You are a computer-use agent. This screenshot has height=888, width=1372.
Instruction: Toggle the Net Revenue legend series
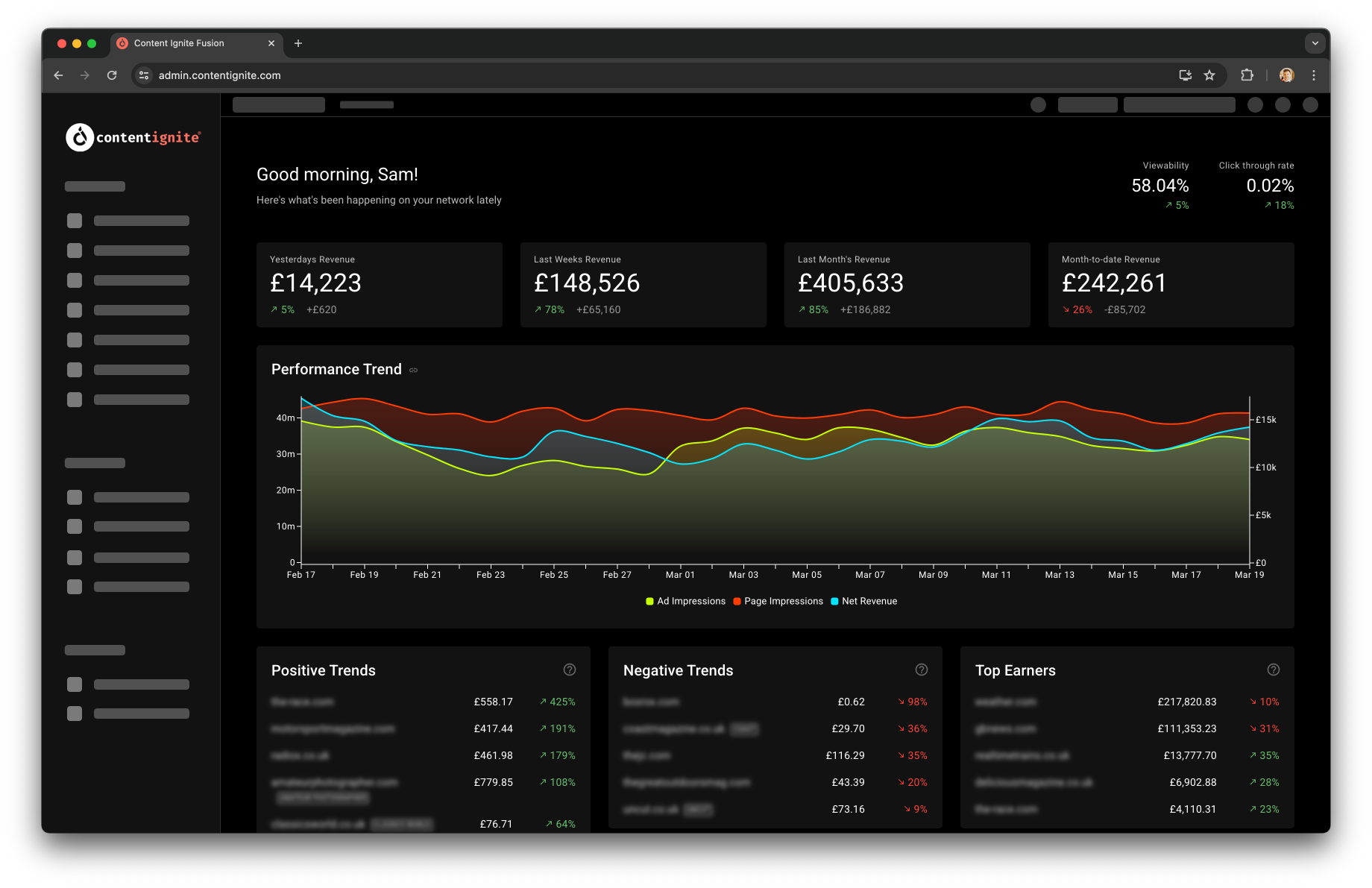pos(863,601)
